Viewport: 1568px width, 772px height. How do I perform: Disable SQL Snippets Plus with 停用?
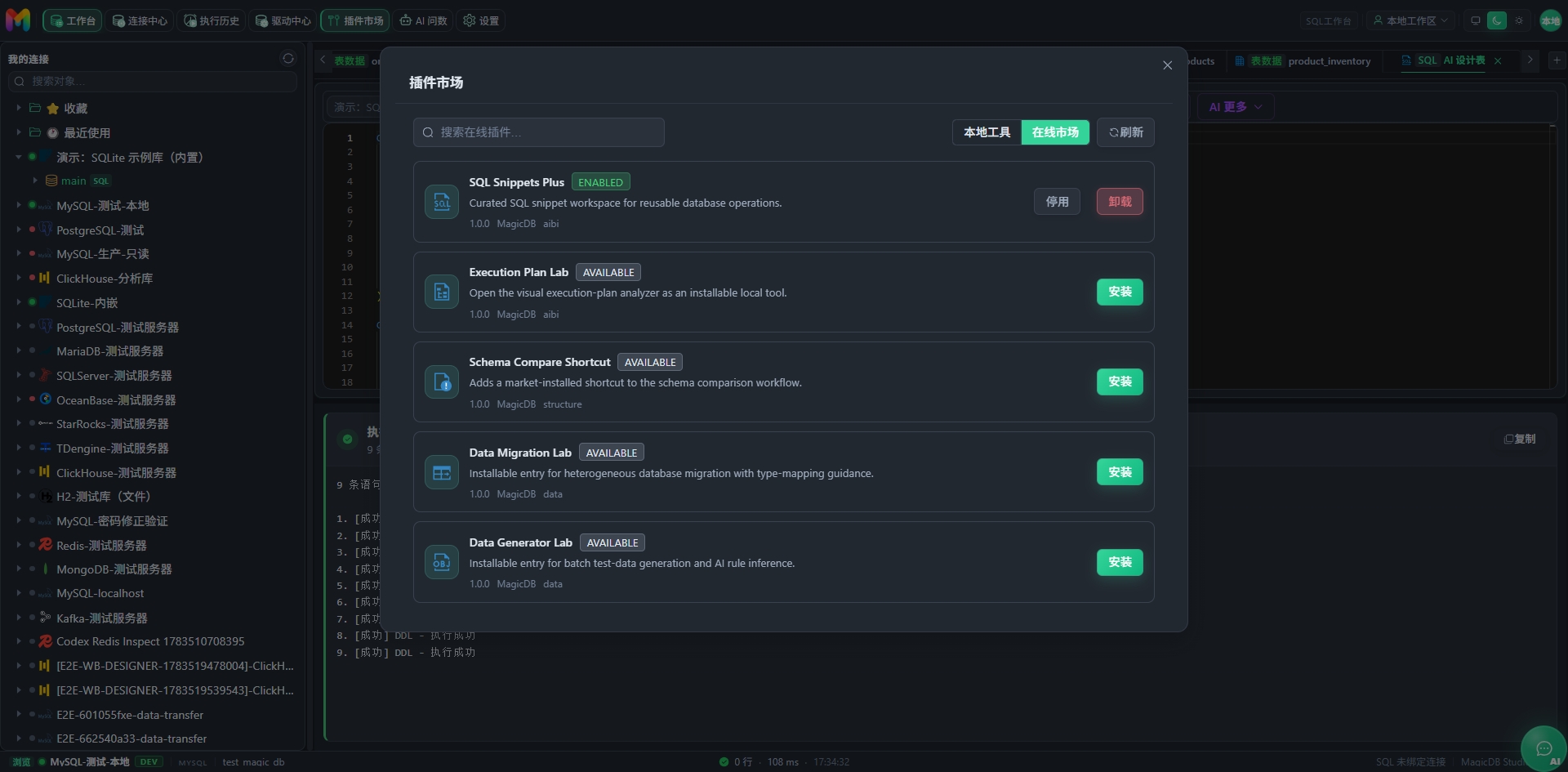pyautogui.click(x=1057, y=202)
